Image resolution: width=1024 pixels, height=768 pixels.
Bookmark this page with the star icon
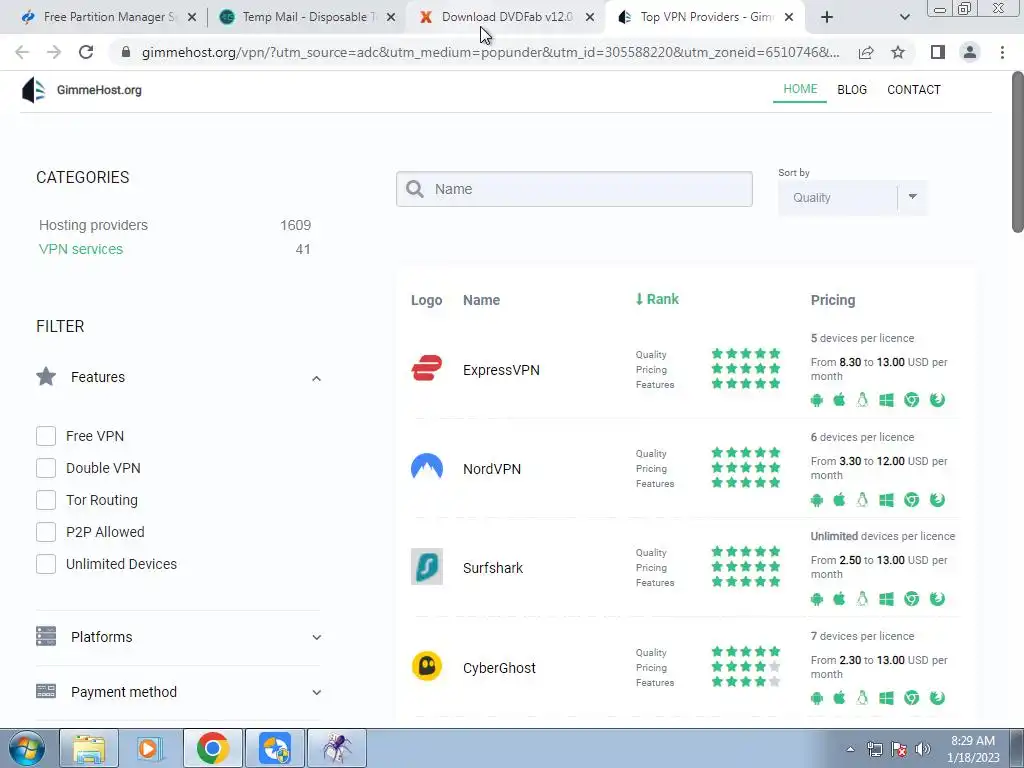[x=898, y=52]
